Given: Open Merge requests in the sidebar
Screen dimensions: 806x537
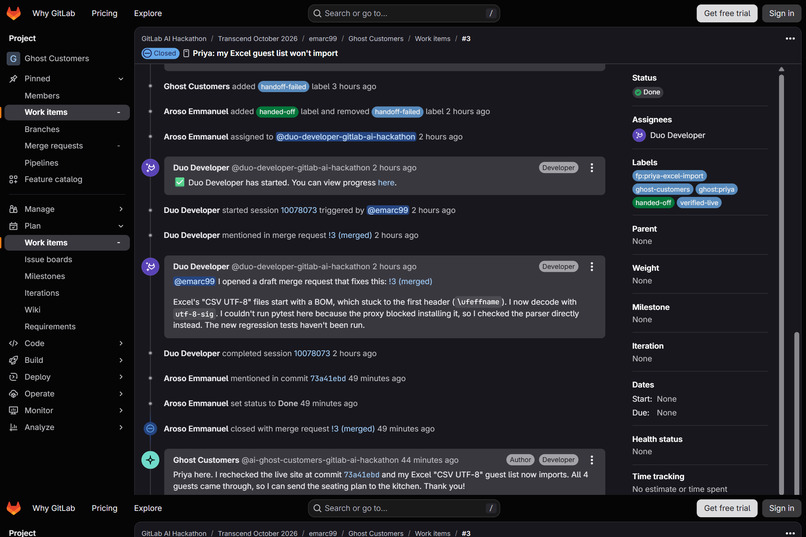Looking at the screenshot, I should click(53, 146).
